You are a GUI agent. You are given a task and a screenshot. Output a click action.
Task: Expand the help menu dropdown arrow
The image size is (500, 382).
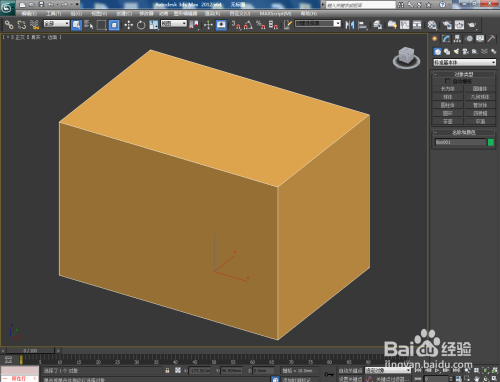[450, 5]
